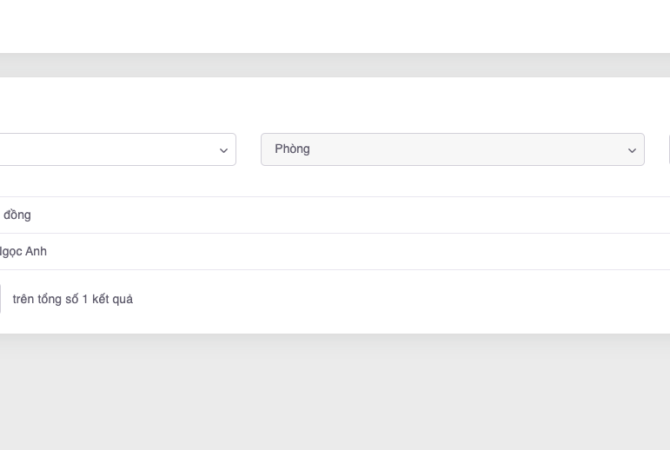The image size is (670, 450).
Task: Click the 'Phòng' placeholder text
Action: coord(292,149)
